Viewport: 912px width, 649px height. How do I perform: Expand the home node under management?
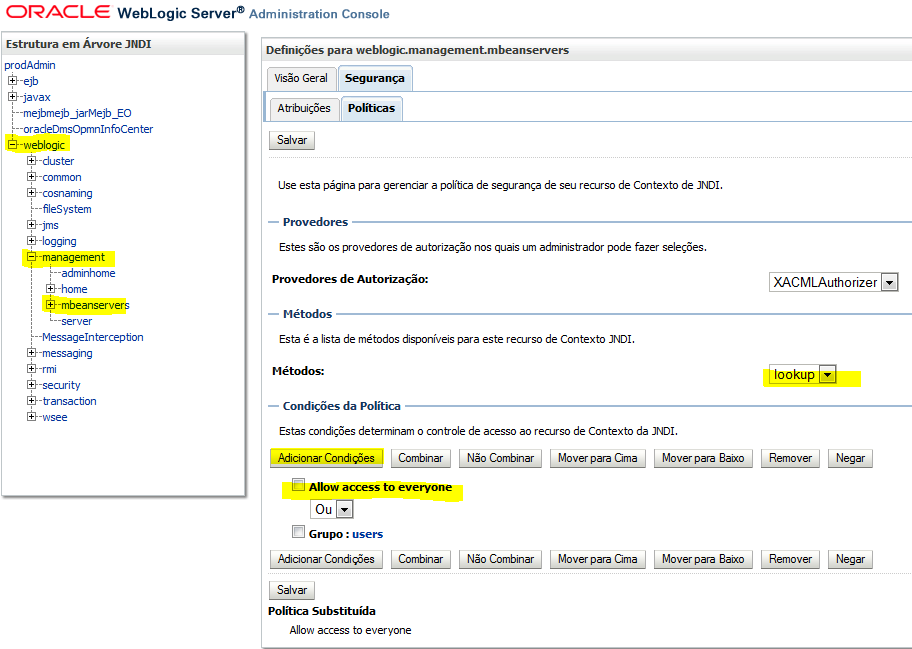51,288
